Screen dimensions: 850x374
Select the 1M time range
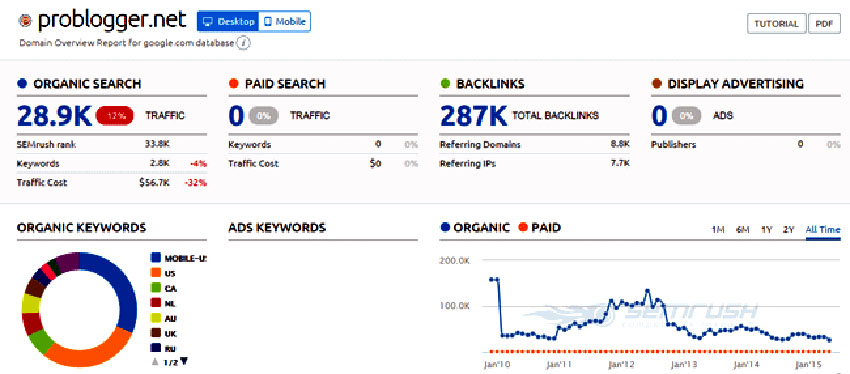pos(718,229)
